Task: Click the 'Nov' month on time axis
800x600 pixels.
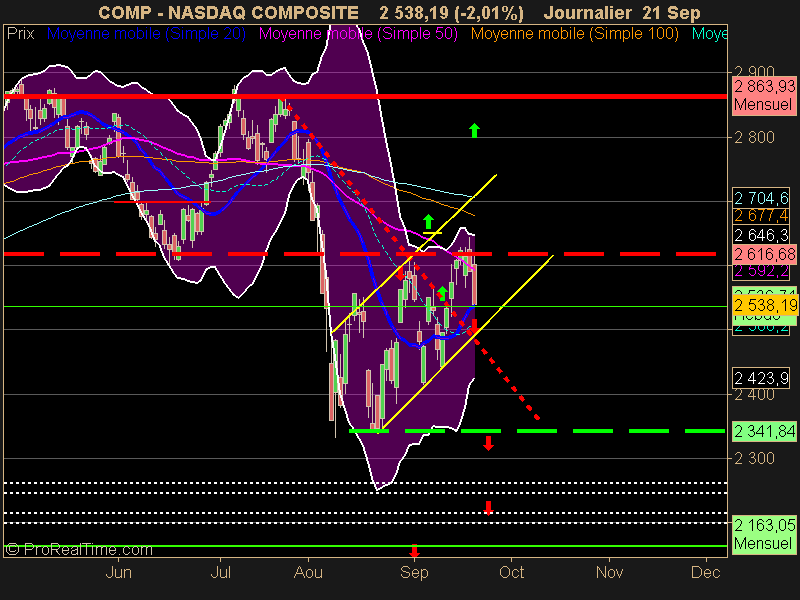Action: pos(609,572)
